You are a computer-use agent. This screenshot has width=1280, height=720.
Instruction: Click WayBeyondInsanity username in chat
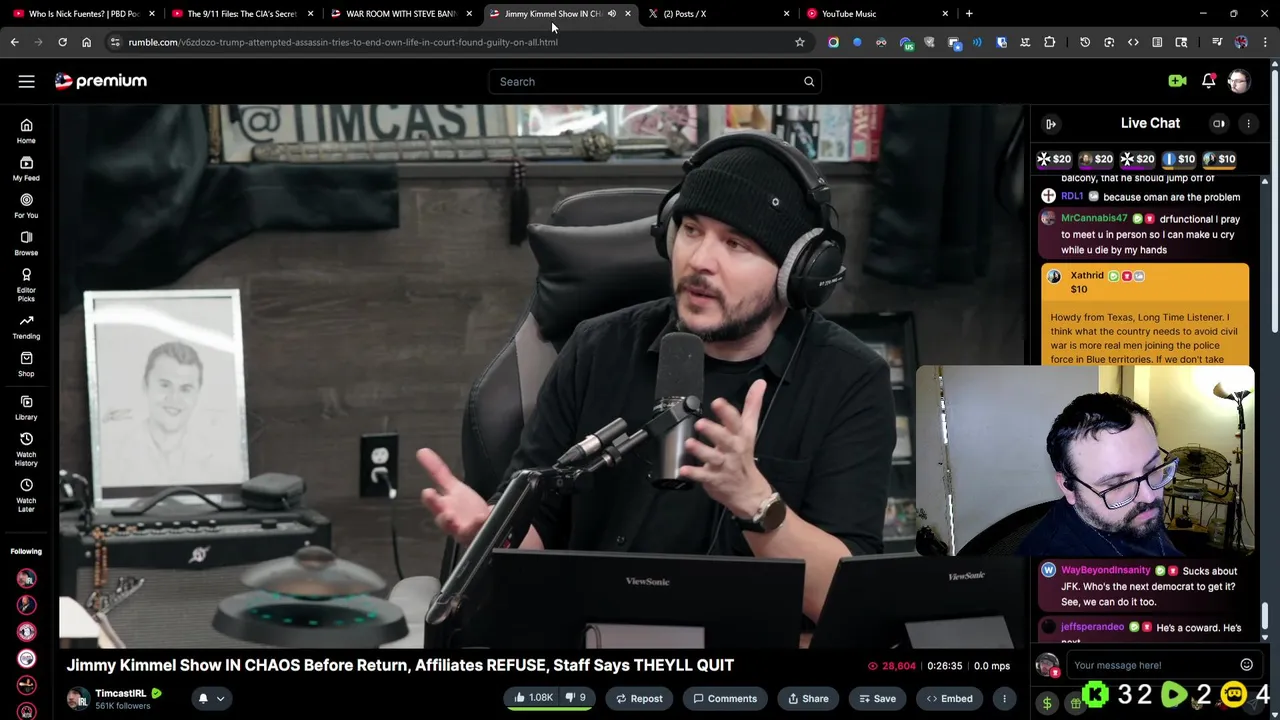tap(1105, 570)
